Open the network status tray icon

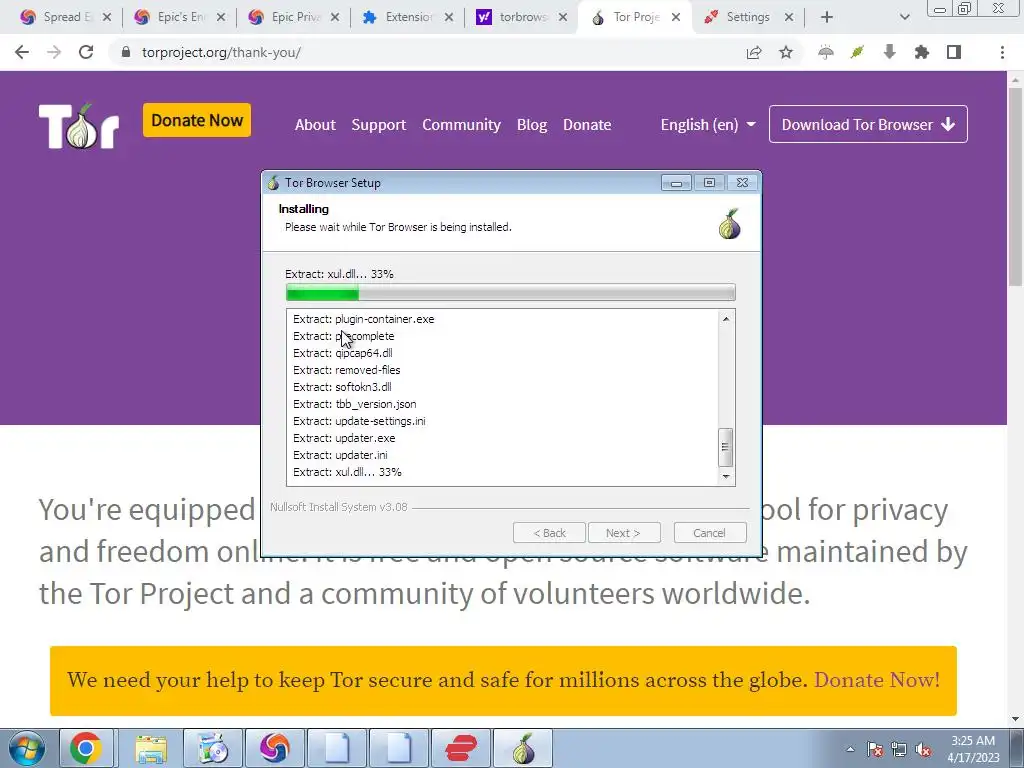[x=899, y=749]
